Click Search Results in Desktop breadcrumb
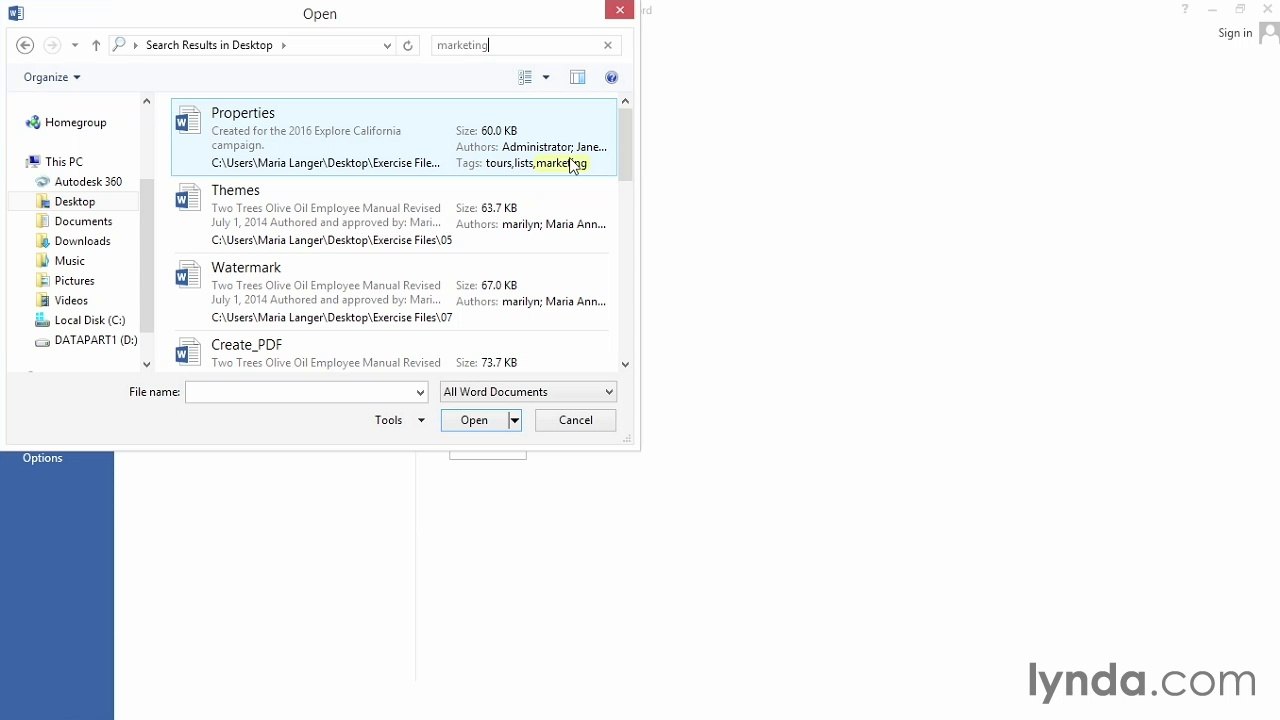The width and height of the screenshot is (1280, 720). (x=209, y=45)
